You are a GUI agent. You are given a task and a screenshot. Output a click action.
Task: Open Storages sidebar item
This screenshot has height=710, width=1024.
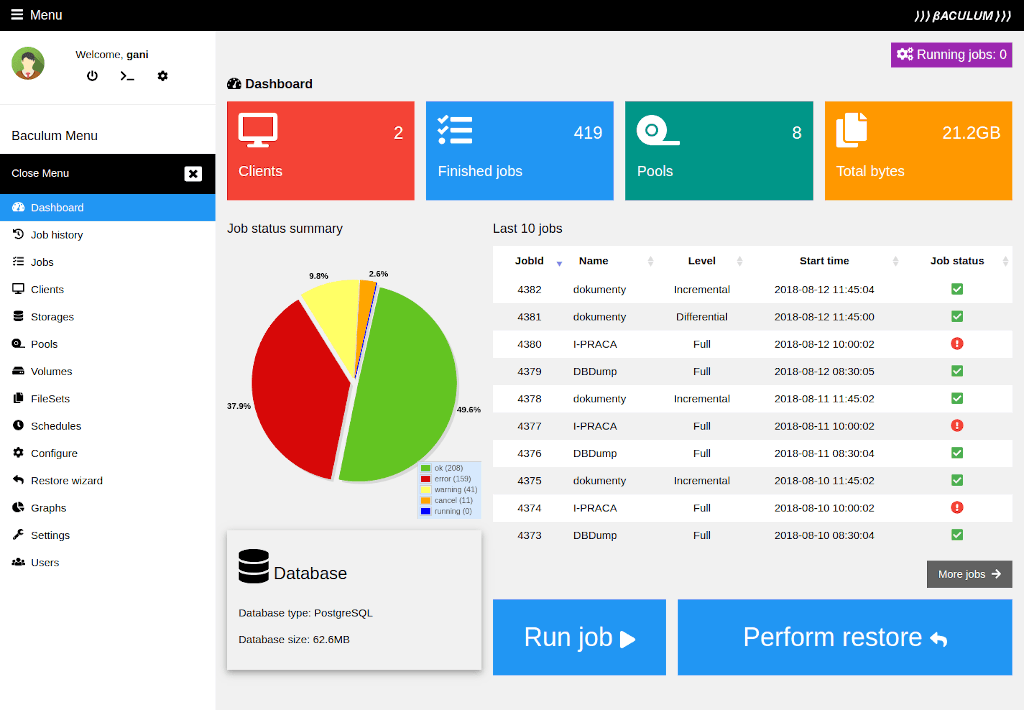(108, 317)
